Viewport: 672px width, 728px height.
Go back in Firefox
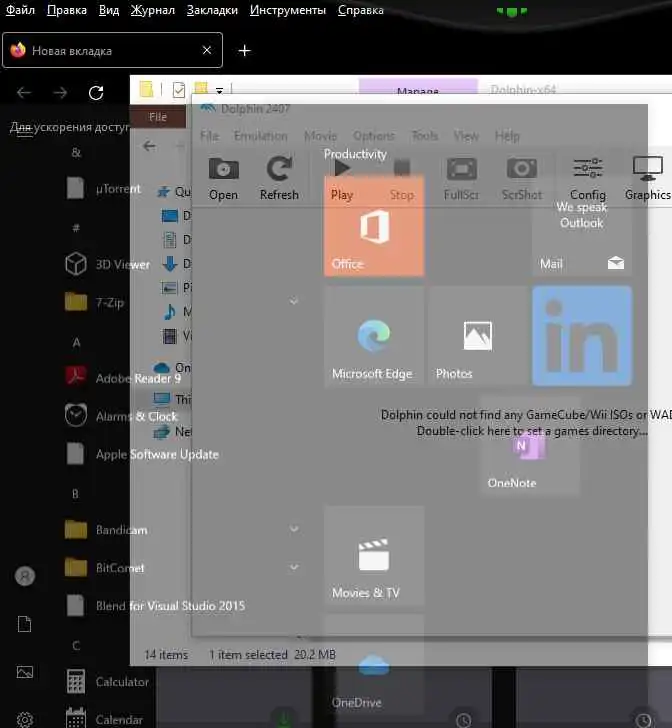[x=24, y=93]
